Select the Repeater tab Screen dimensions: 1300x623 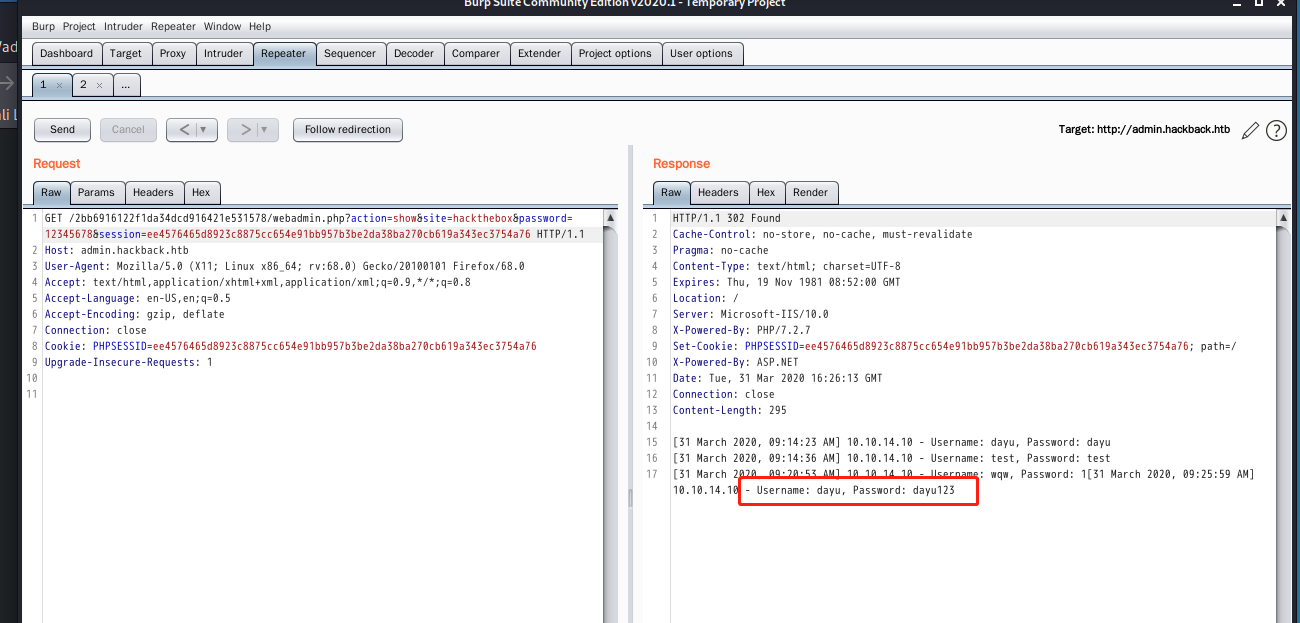(284, 54)
